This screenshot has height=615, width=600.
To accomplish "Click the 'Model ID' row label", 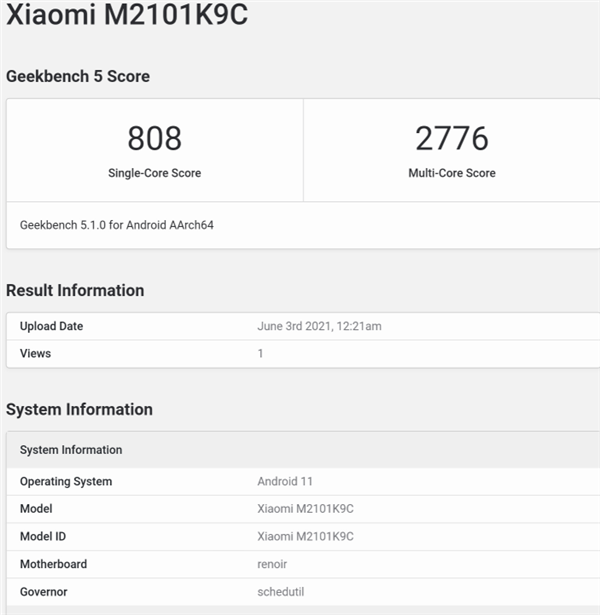I will point(43,537).
